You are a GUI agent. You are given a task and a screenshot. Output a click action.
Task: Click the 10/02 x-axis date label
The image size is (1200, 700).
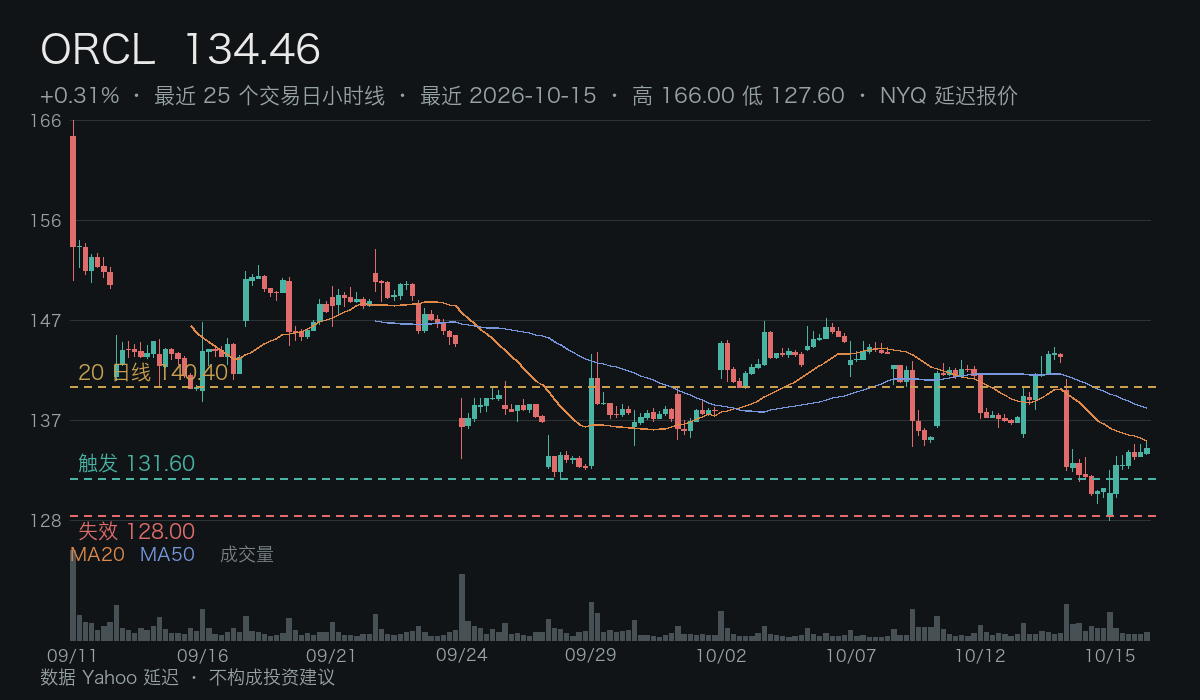click(x=721, y=656)
